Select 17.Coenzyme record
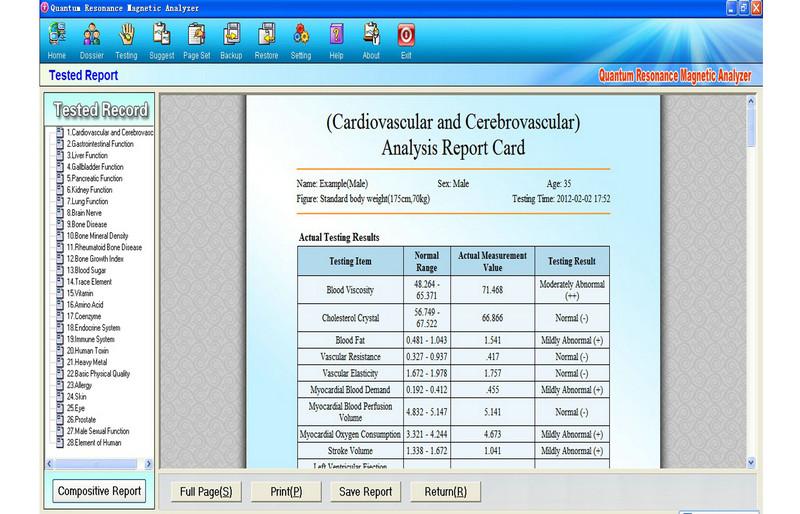The width and height of the screenshot is (800, 514). [84, 316]
